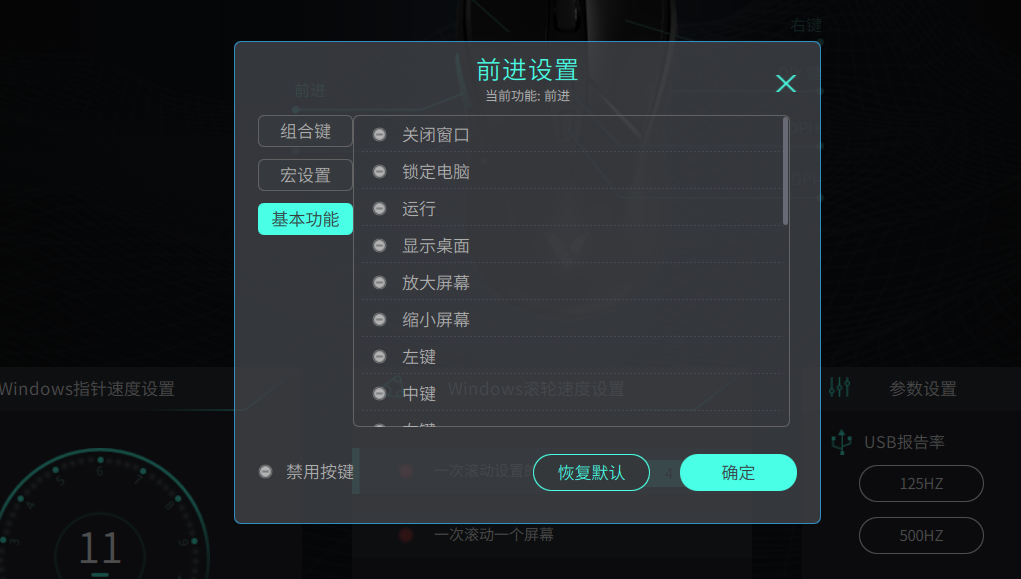This screenshot has height=579, width=1021.
Task: Set report rate to 500HZ
Action: click(920, 535)
